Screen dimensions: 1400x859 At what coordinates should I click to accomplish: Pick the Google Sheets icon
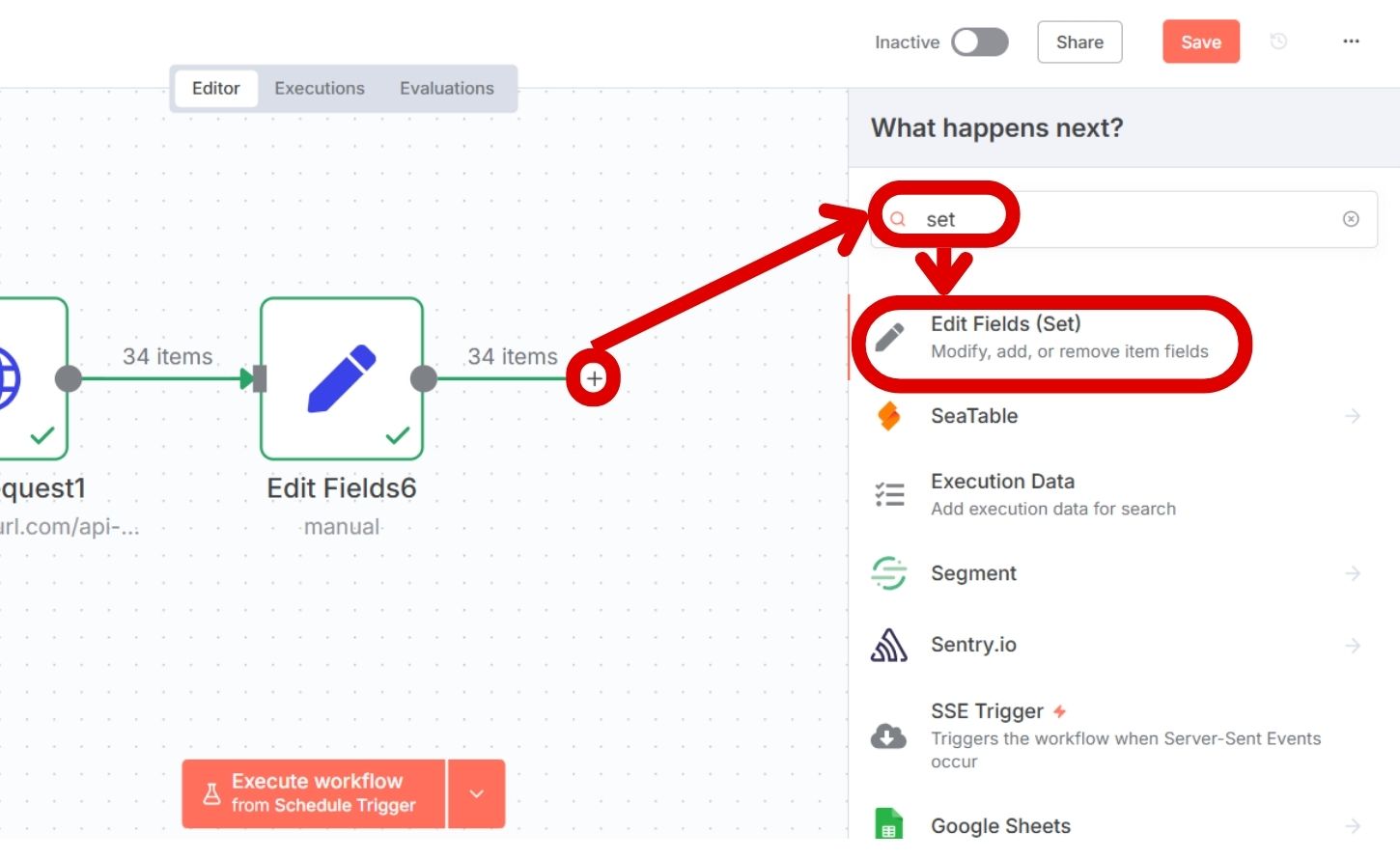tap(888, 825)
